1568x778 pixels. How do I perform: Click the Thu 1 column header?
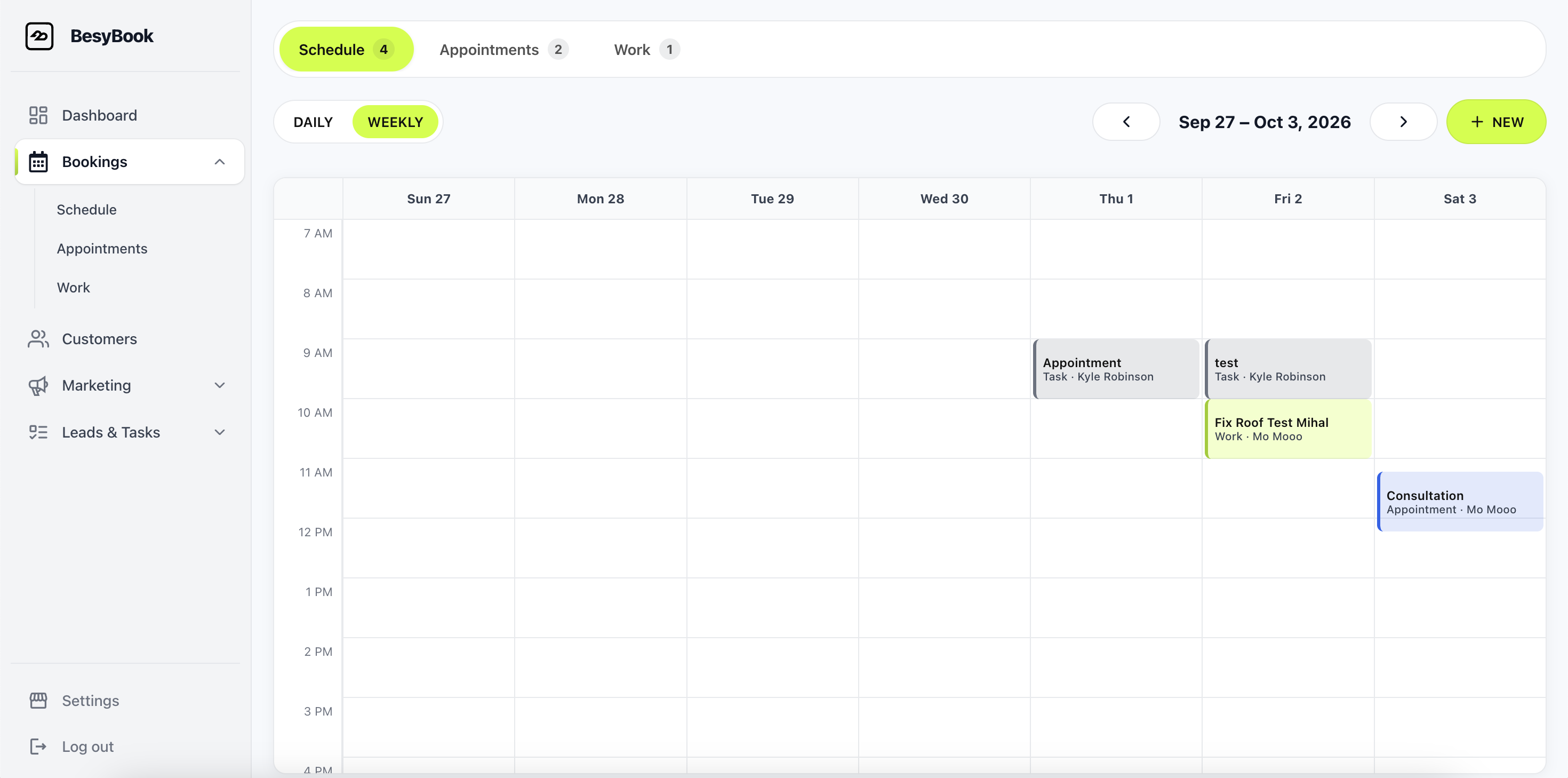point(1116,199)
